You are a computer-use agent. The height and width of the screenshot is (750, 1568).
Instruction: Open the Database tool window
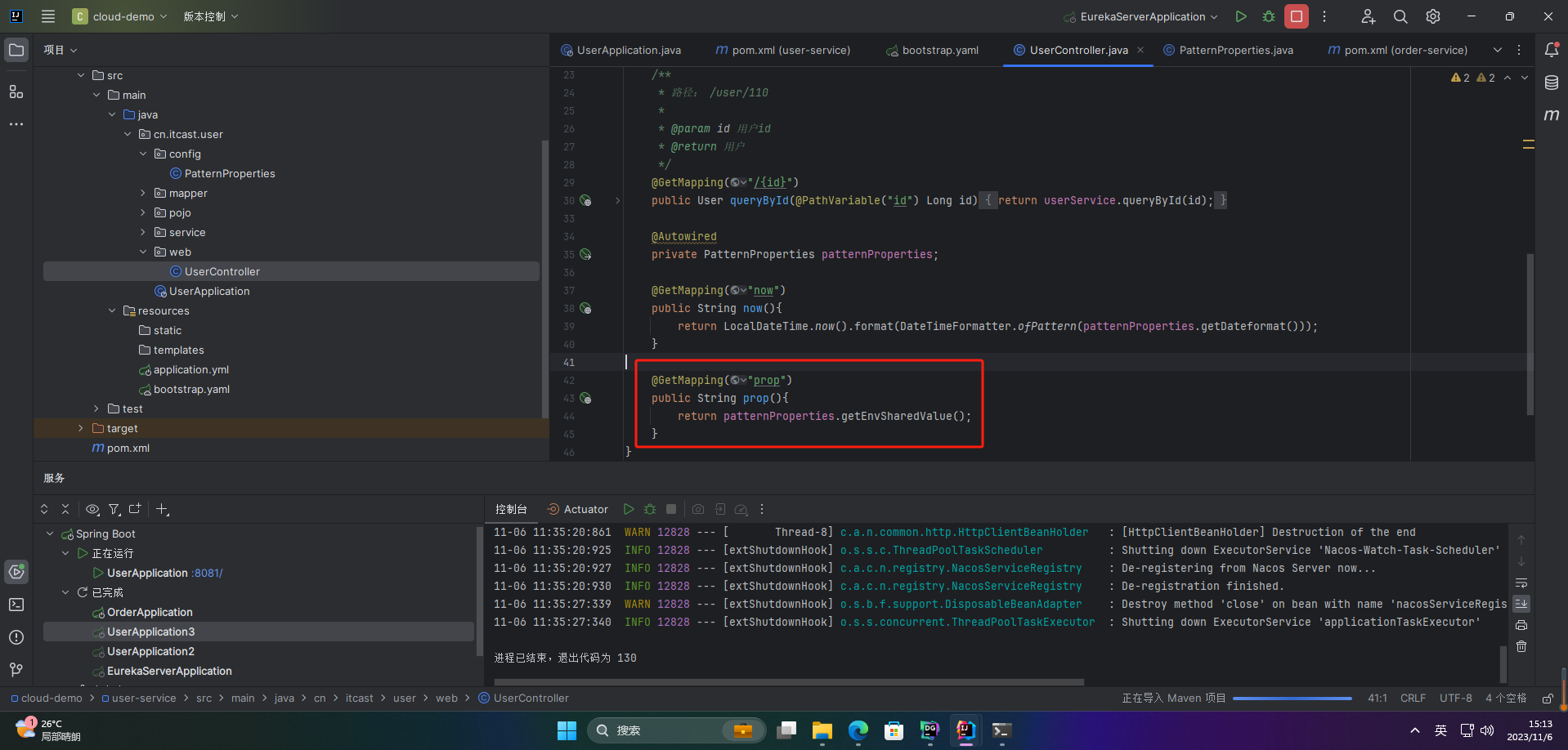click(x=1552, y=83)
